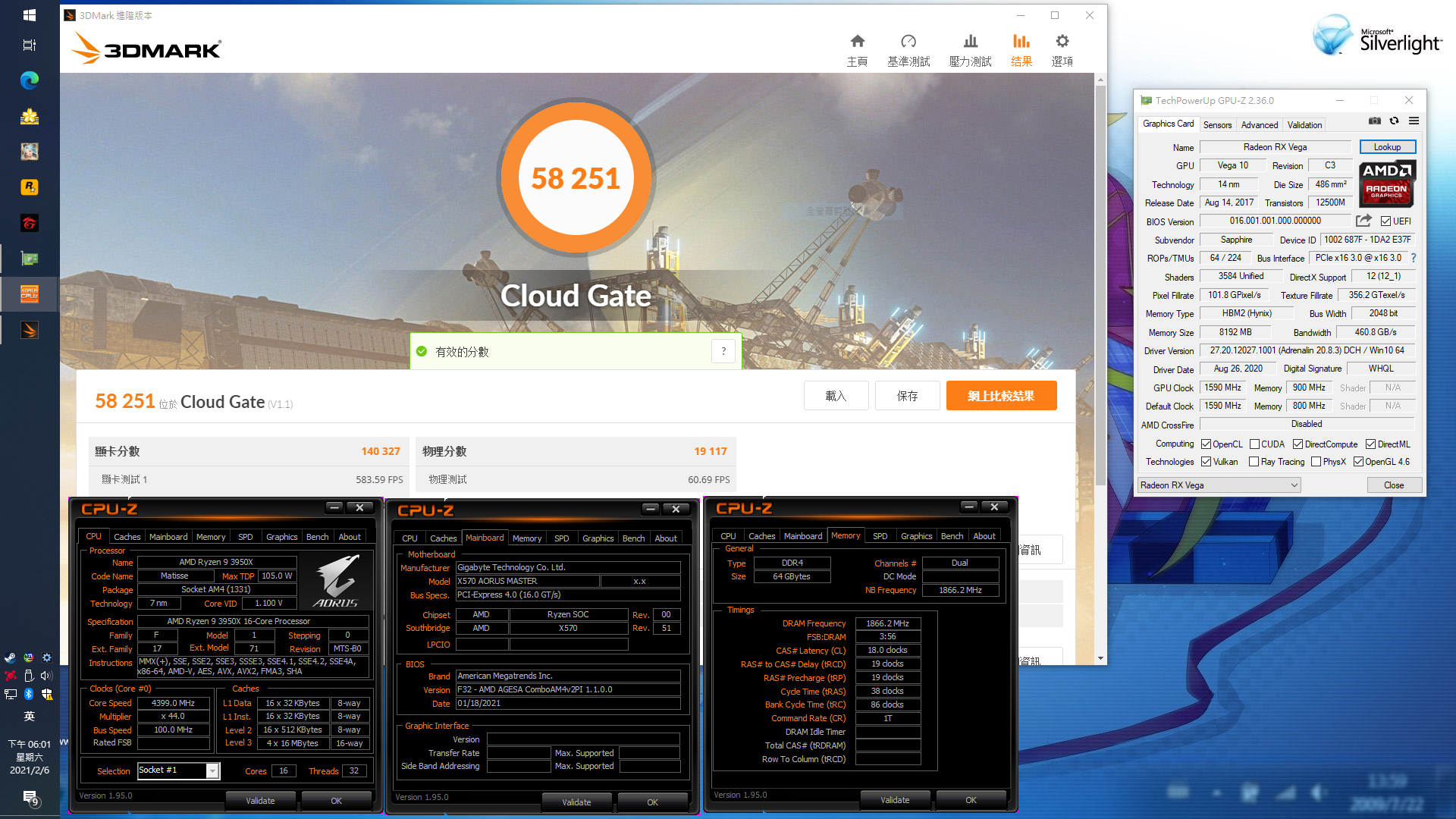
Task: Open the Caches tab in left CPU-Z
Action: point(127,537)
